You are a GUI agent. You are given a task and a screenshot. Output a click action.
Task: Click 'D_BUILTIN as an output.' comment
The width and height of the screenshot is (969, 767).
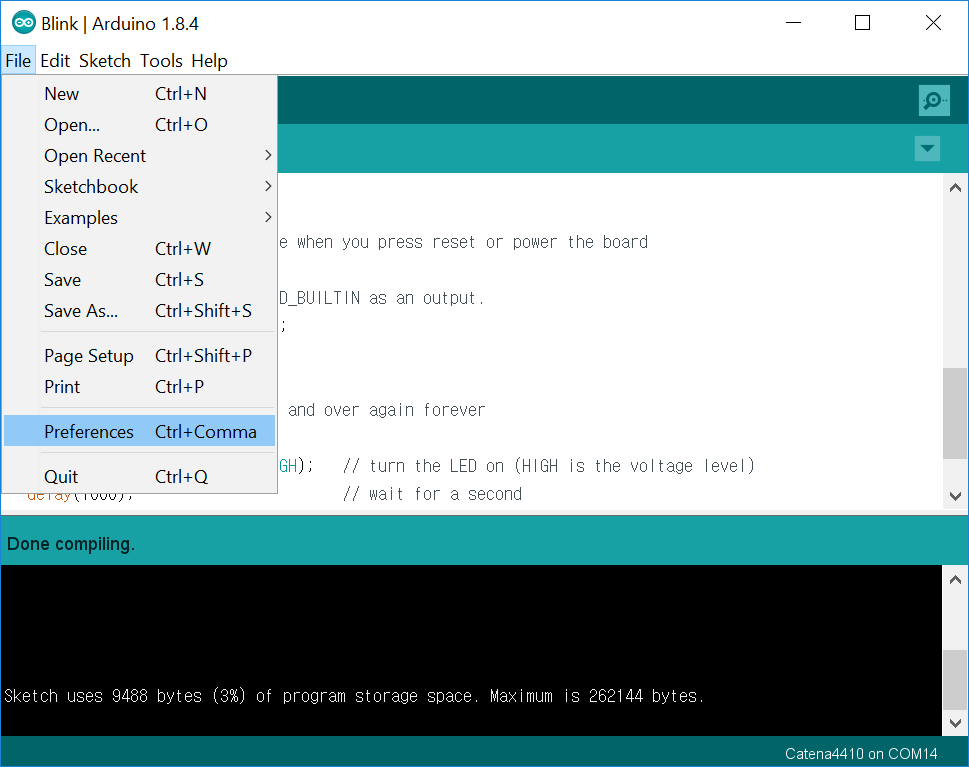click(x=381, y=298)
